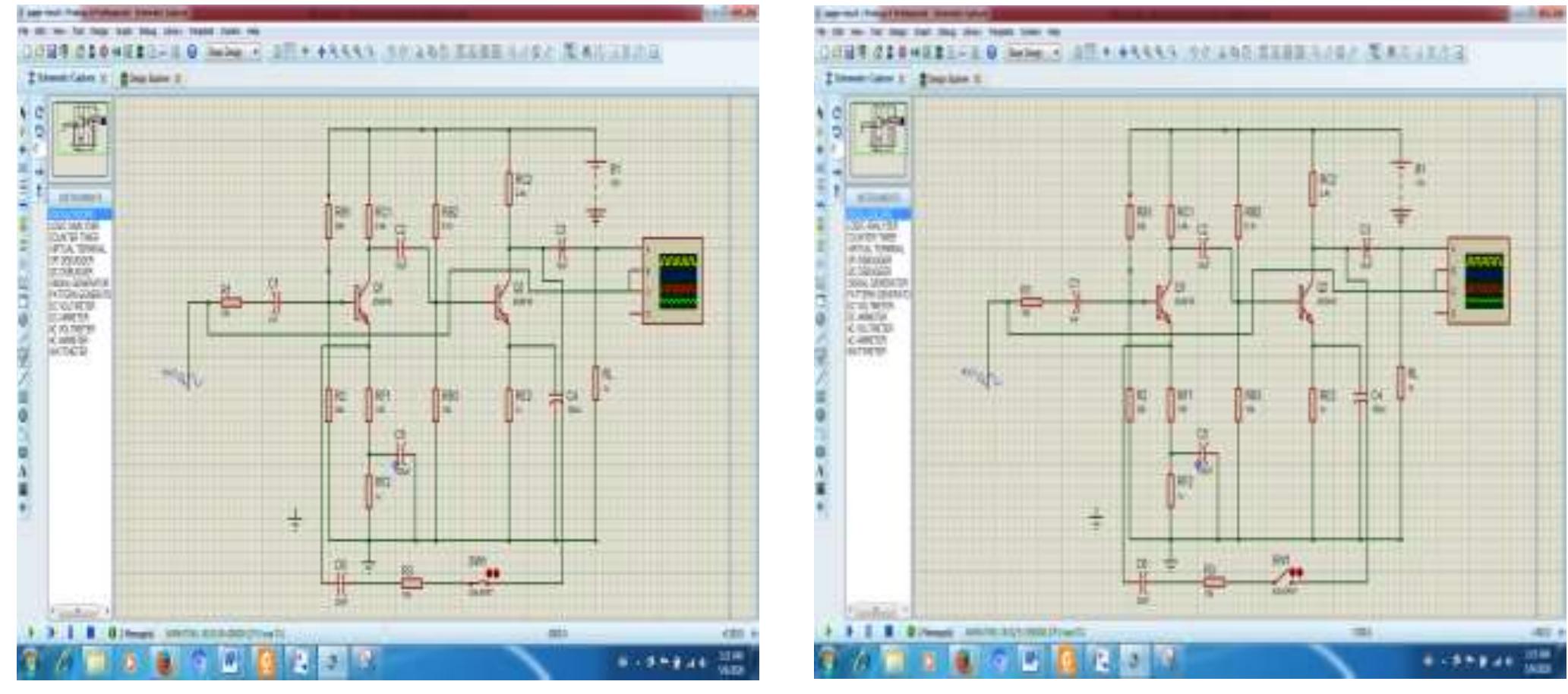Open the File menu in left window

pyautogui.click(x=24, y=32)
